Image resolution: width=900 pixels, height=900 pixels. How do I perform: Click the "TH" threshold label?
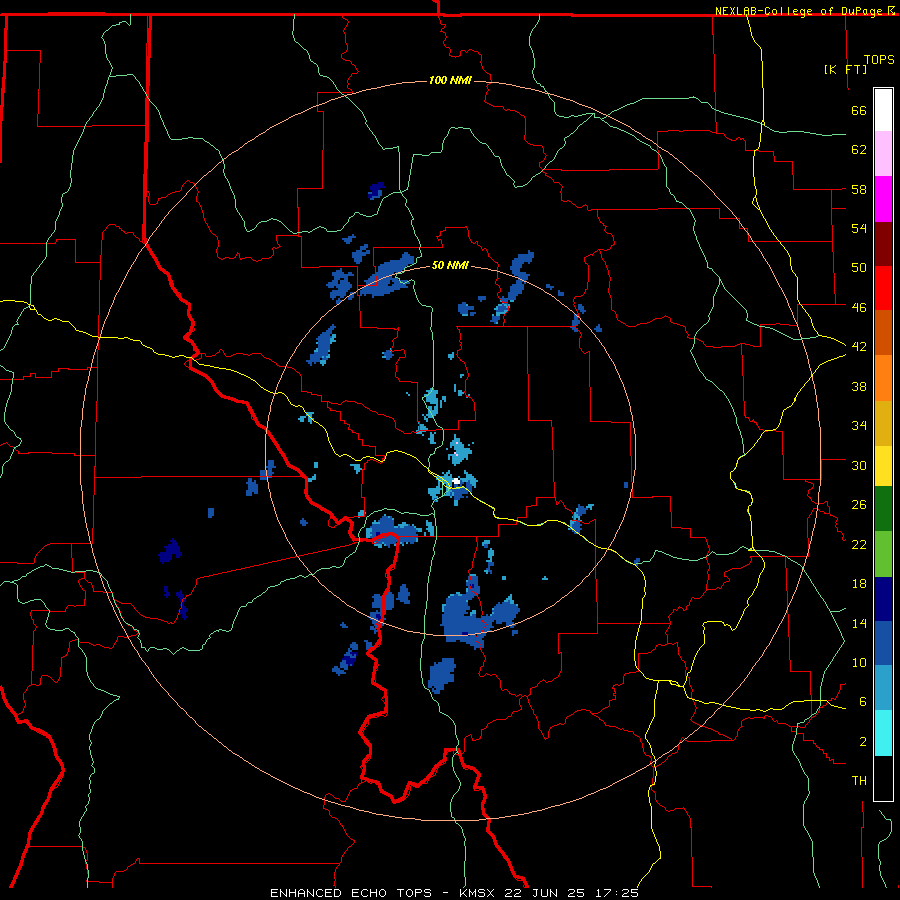[x=859, y=781]
